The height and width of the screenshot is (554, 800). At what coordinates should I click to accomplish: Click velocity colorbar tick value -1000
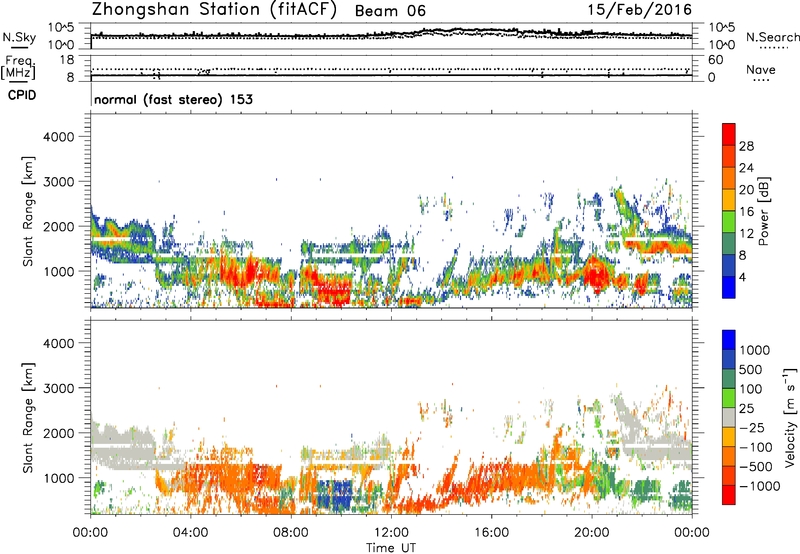point(759,486)
